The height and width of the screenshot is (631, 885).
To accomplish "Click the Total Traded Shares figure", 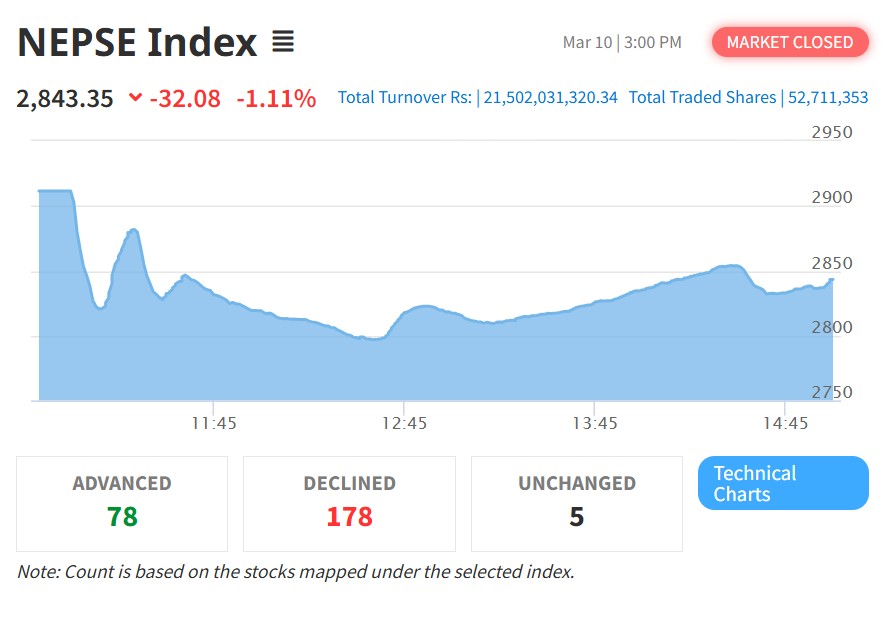I will coord(828,98).
